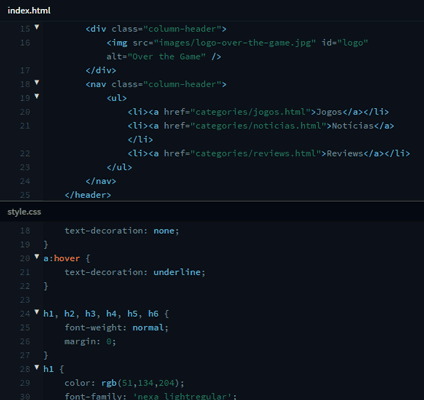Collapse the ul fold triangle at line 19
This screenshot has height=400, width=424.
37,96
